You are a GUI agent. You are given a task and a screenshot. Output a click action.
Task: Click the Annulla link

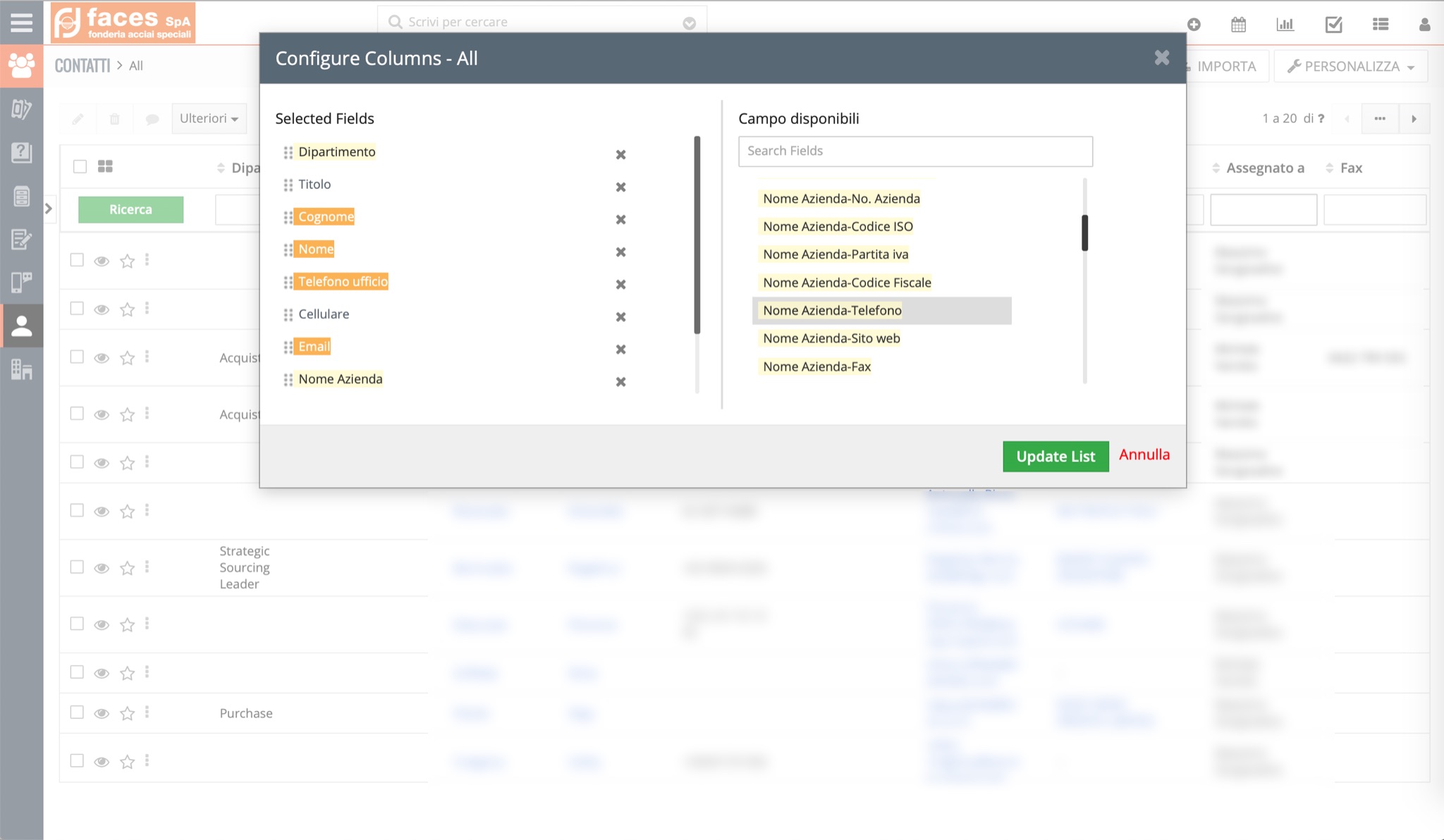1144,455
